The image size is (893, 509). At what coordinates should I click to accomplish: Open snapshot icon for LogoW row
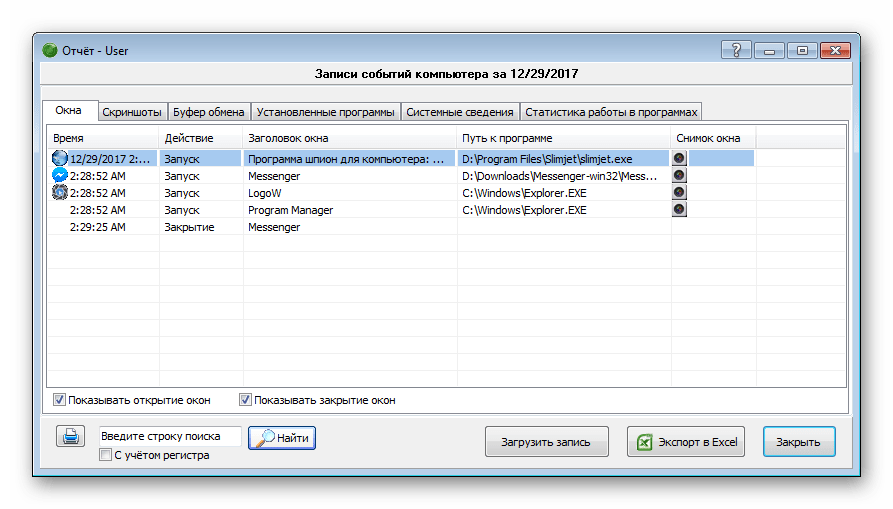click(679, 192)
